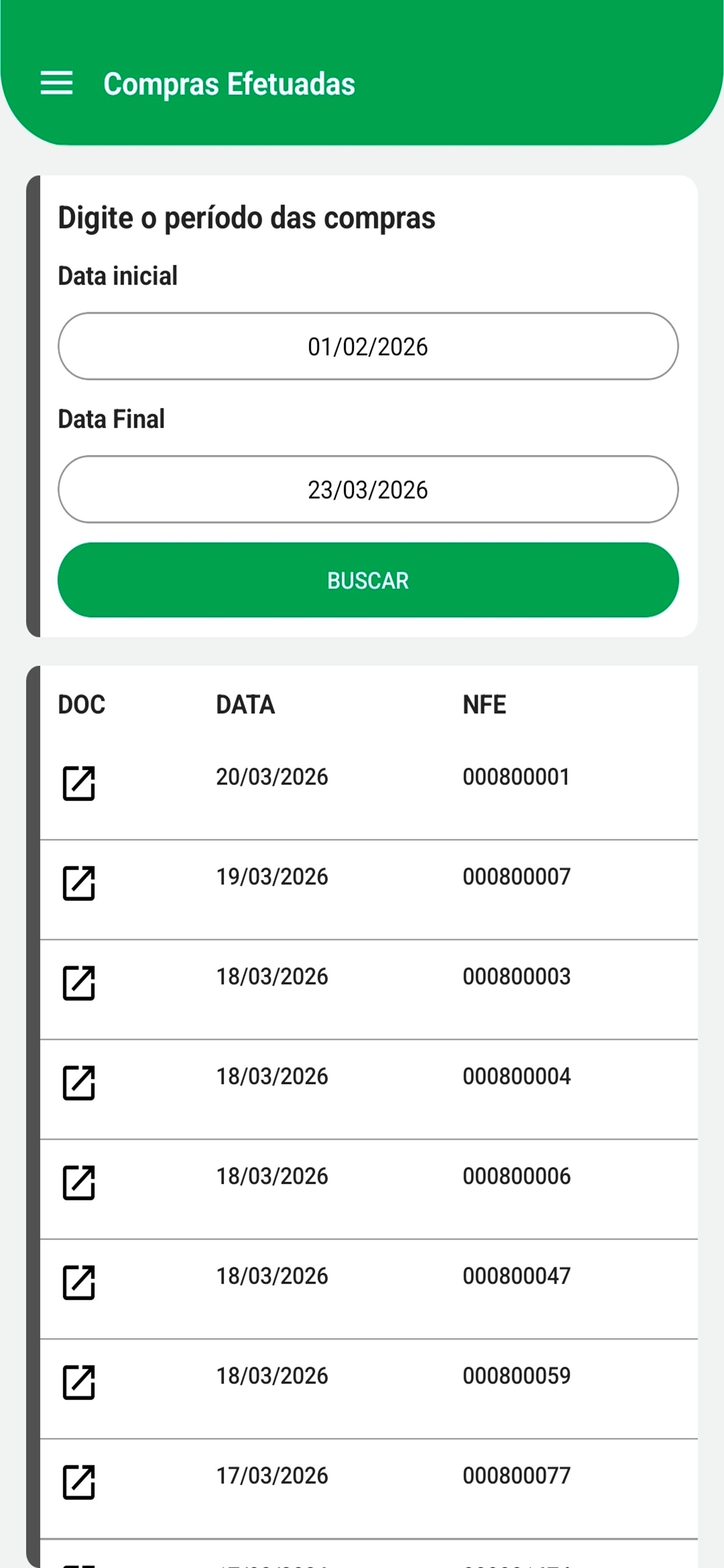Open document for NFE 000800047

click(79, 1283)
